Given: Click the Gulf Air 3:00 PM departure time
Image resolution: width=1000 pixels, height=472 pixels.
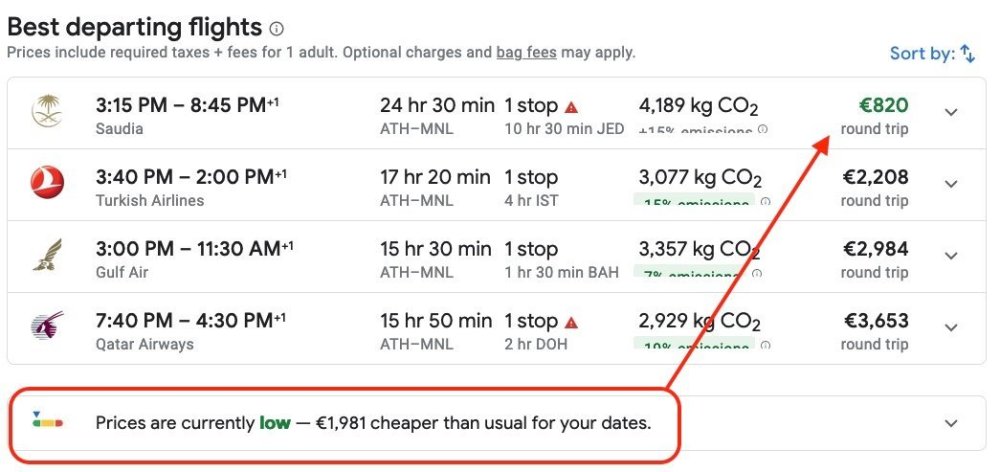Looking at the screenshot, I should 134,248.
